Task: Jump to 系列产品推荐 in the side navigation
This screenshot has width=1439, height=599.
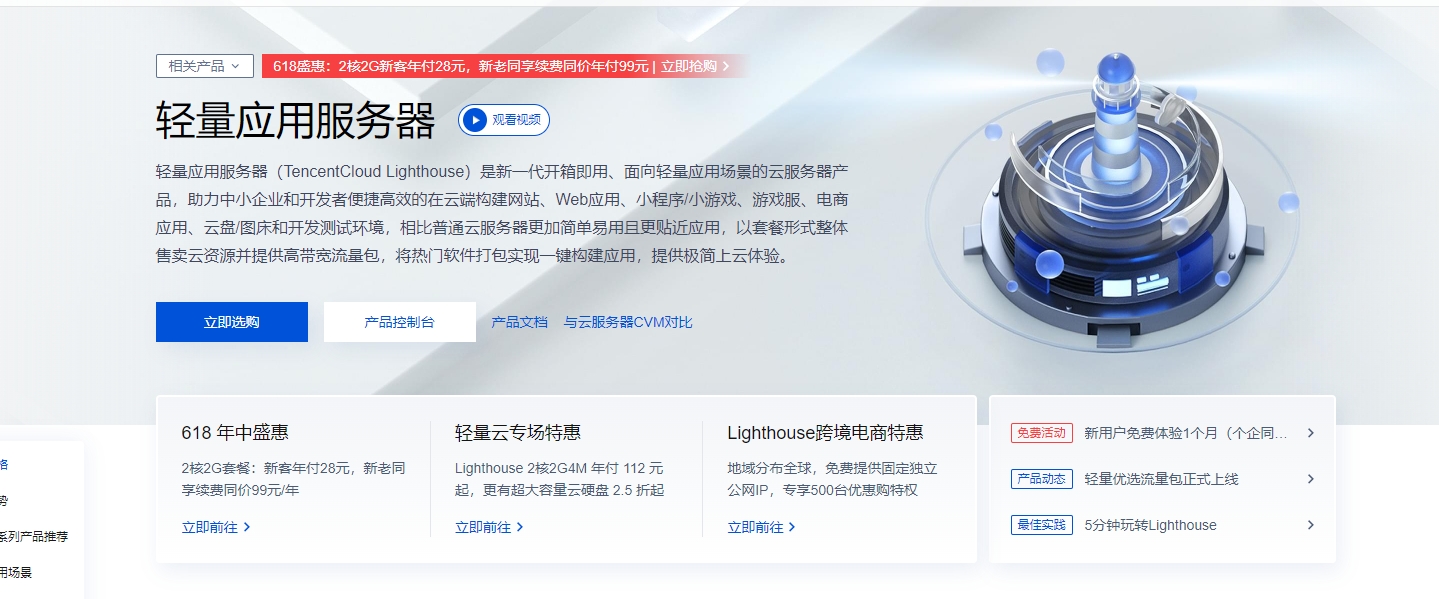Action: pyautogui.click(x=34, y=537)
